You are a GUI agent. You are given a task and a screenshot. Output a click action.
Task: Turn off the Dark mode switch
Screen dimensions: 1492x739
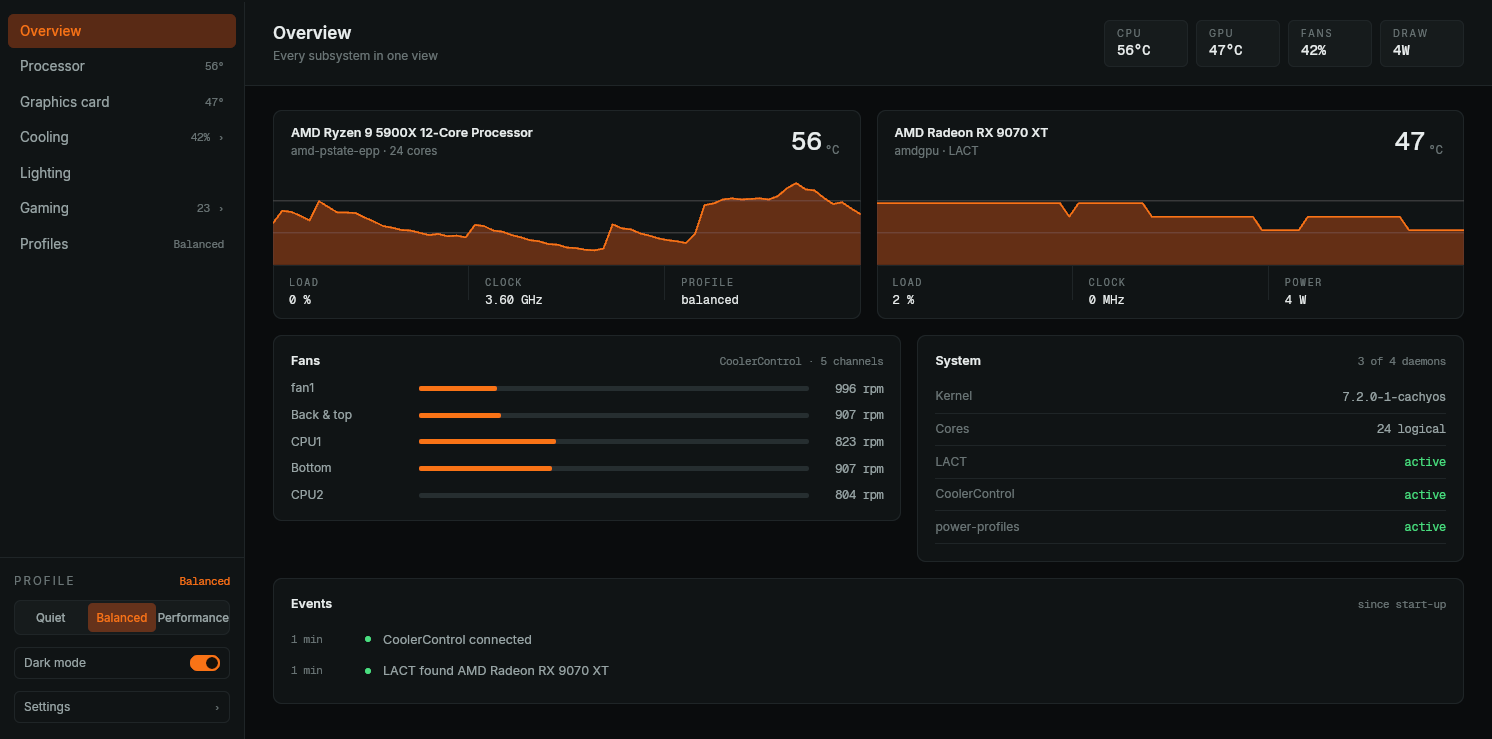pyautogui.click(x=205, y=663)
